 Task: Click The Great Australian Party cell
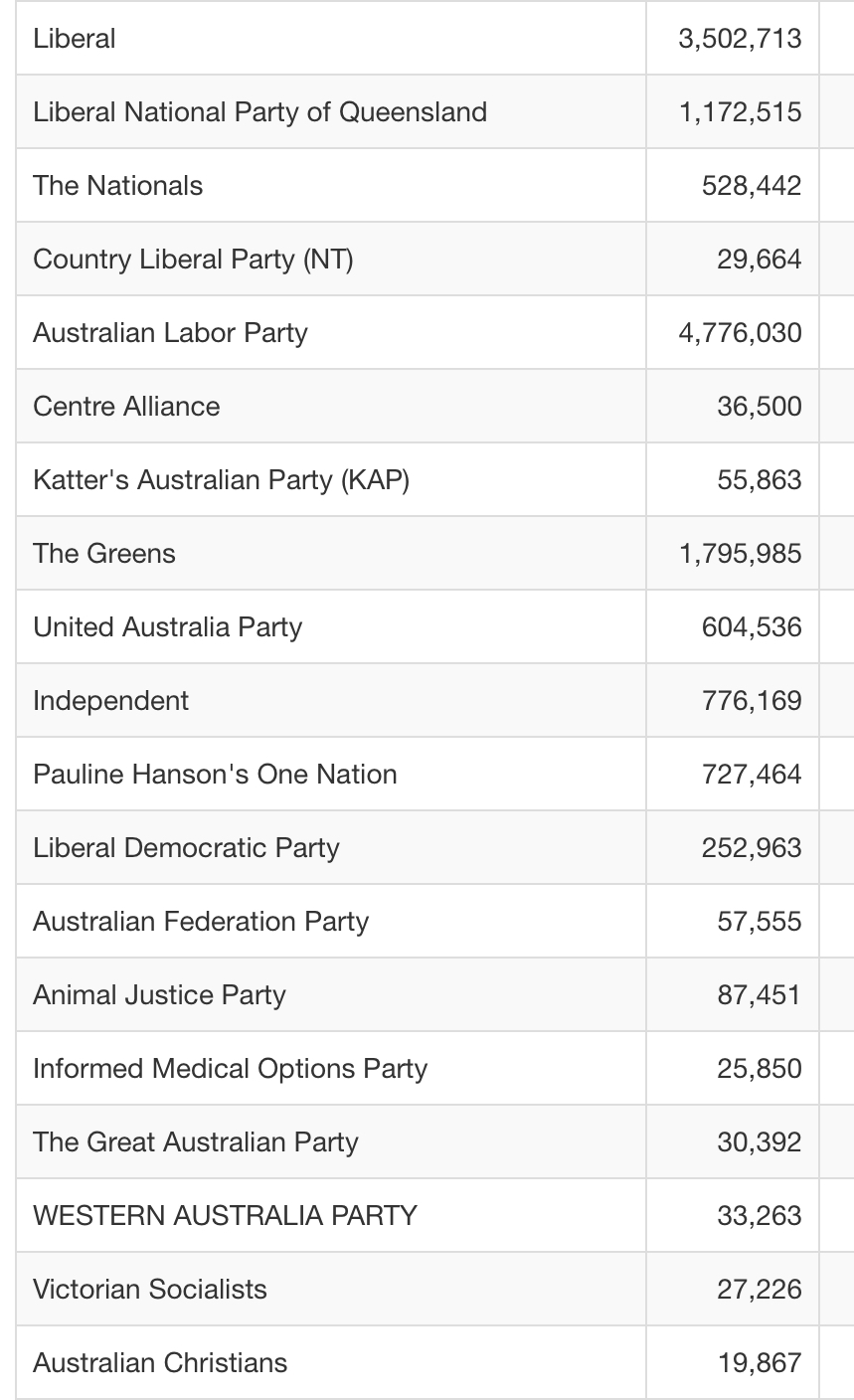pyautogui.click(x=331, y=1141)
